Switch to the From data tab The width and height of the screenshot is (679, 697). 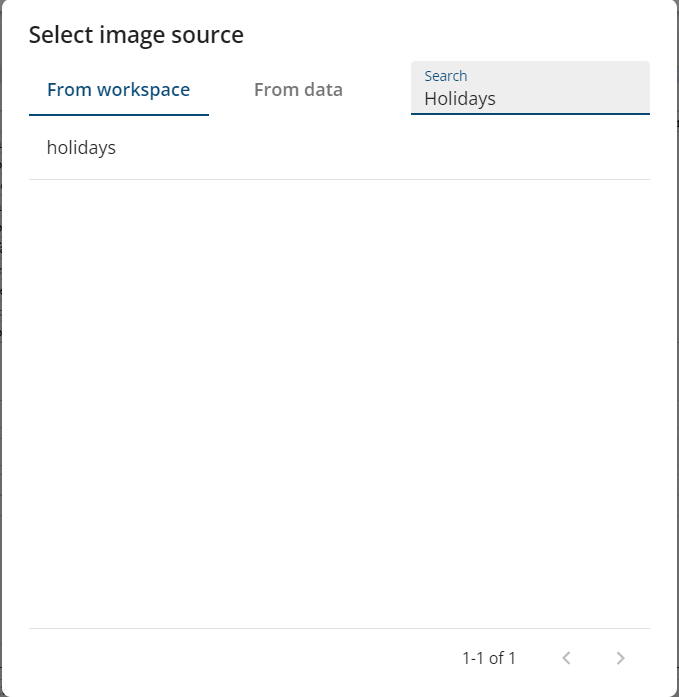tap(298, 90)
